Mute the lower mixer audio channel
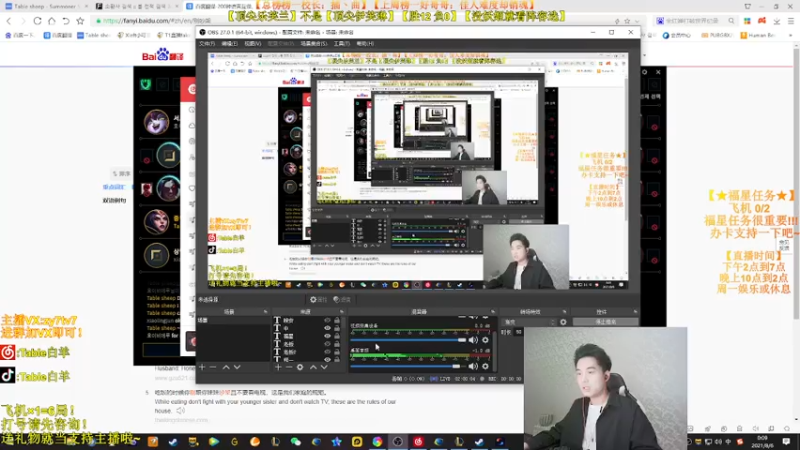Viewport: 800px width, 450px height. (x=473, y=366)
